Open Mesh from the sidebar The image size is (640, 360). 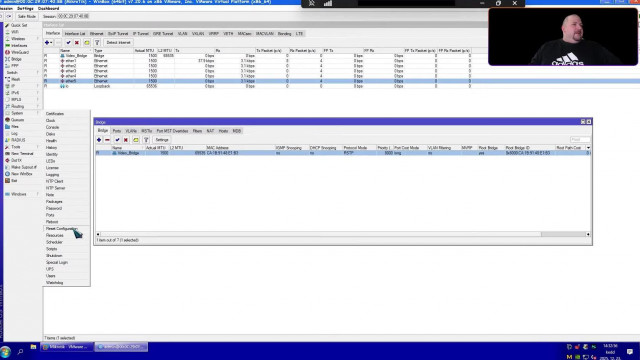[x=16, y=79]
